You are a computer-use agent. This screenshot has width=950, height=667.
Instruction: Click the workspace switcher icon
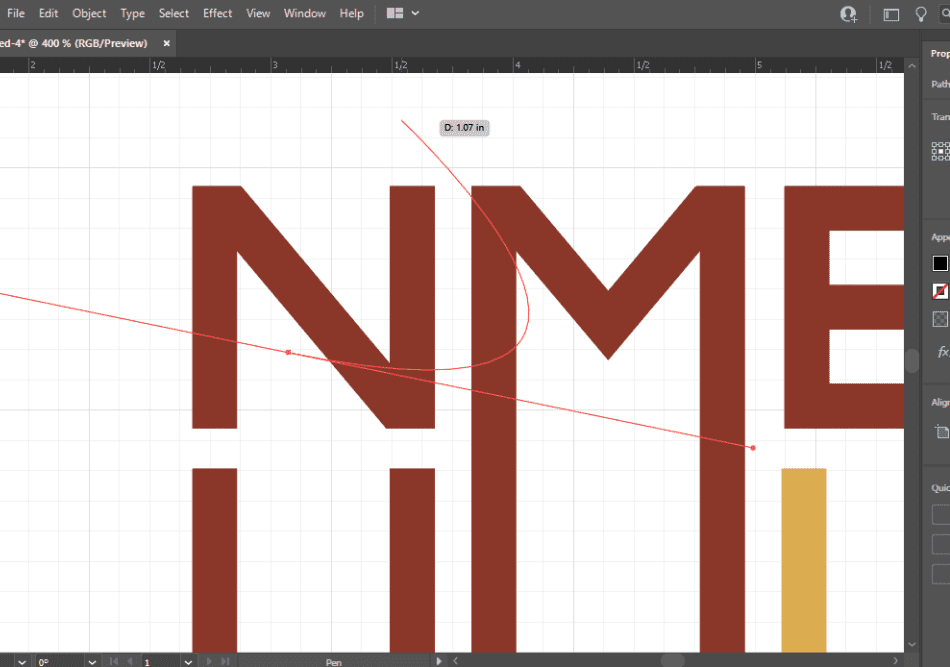(x=891, y=15)
